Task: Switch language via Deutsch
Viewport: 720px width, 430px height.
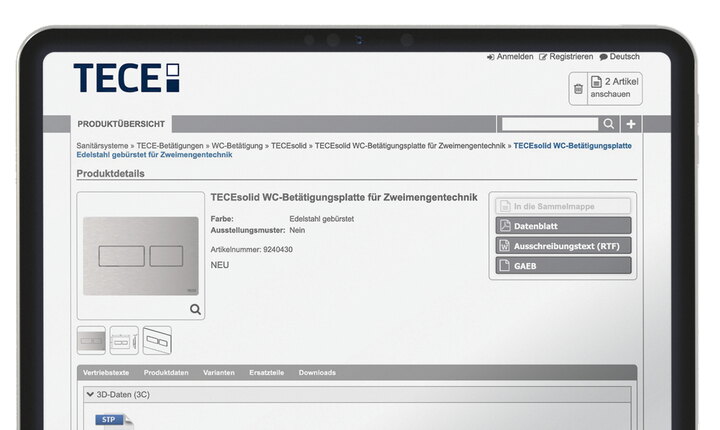Action: [619, 57]
